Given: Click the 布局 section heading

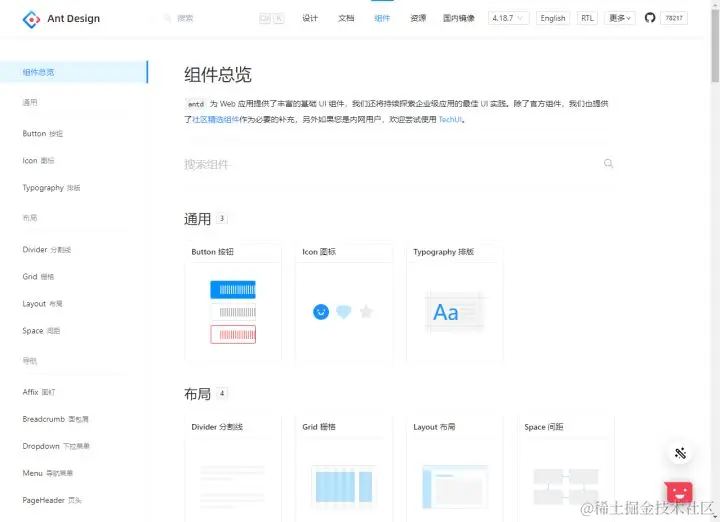Looking at the screenshot, I should pyautogui.click(x=197, y=394).
